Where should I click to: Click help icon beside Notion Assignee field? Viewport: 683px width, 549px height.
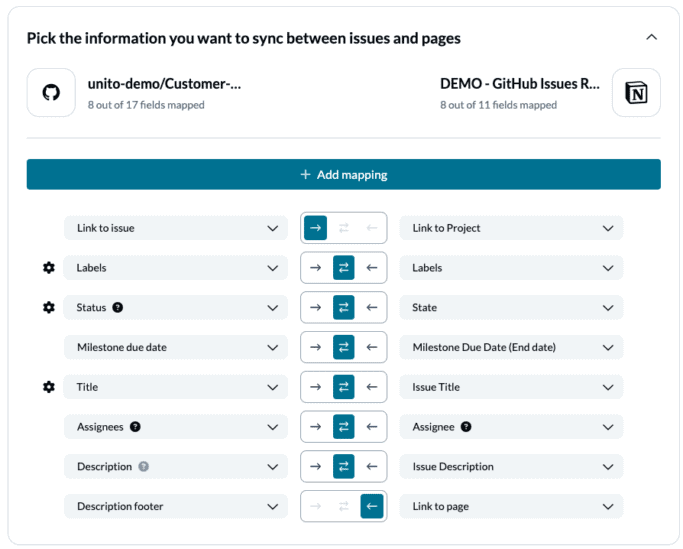pos(466,427)
